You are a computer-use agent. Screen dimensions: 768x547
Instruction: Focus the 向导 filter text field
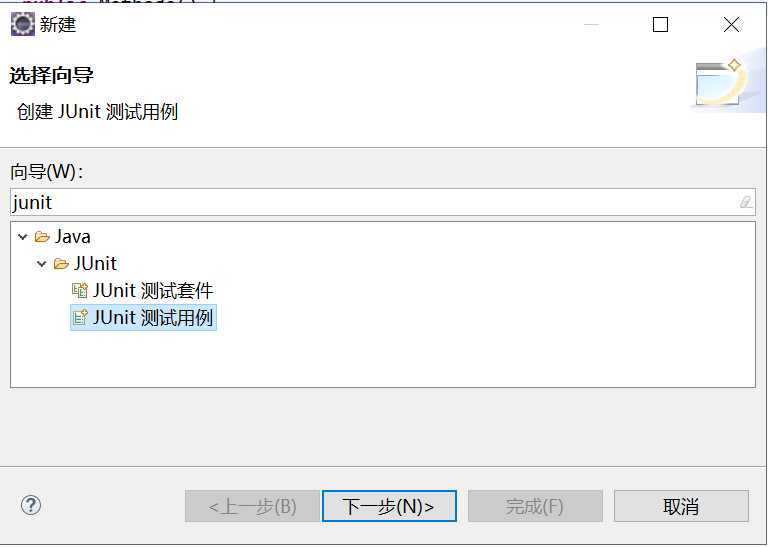[x=383, y=202]
